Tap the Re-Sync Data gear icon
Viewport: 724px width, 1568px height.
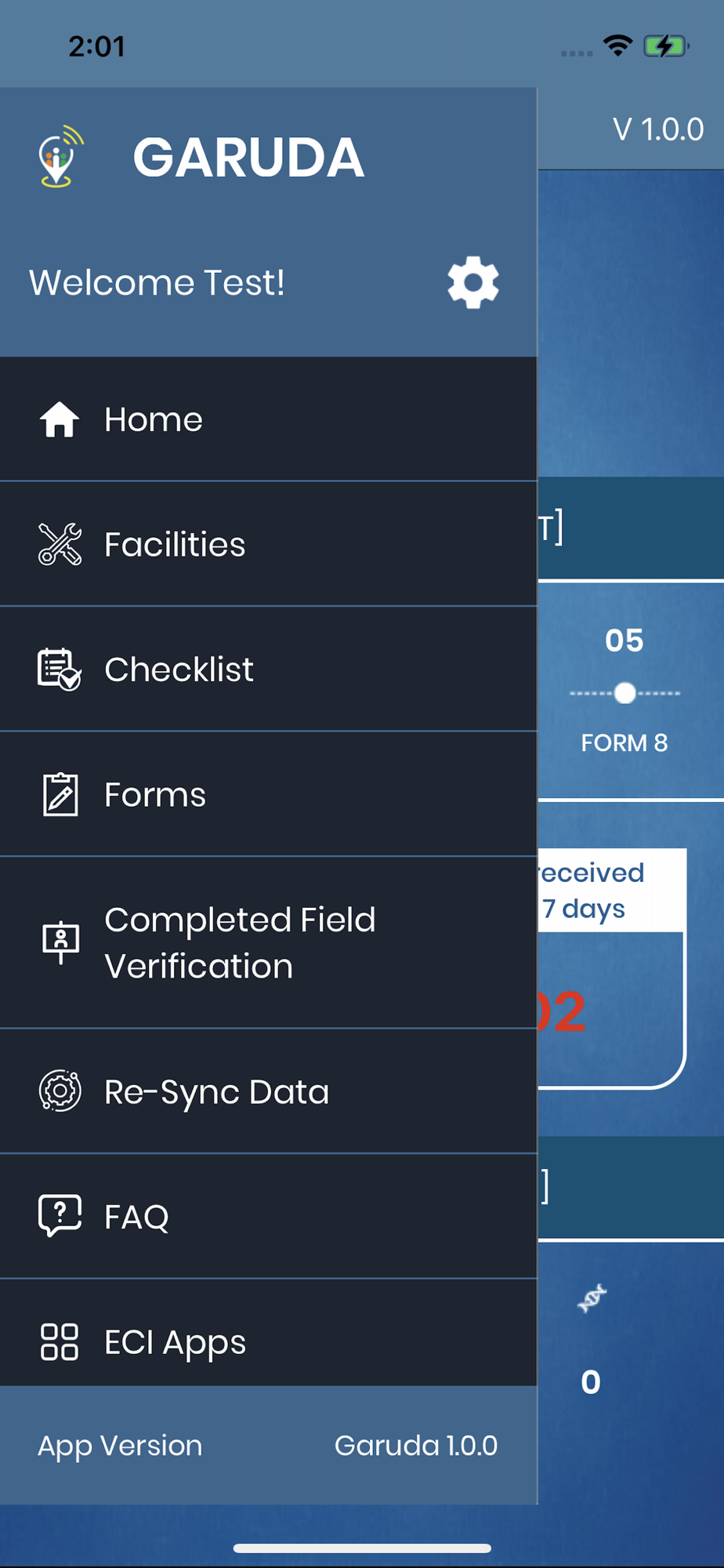point(60,1091)
